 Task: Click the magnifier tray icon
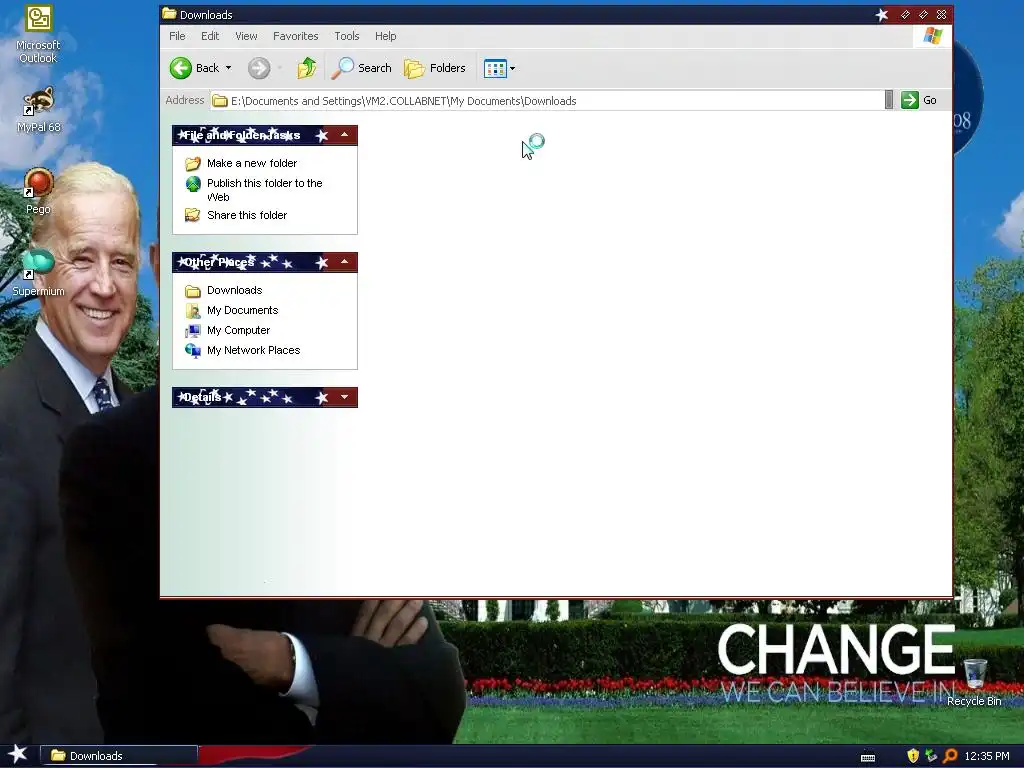click(x=950, y=756)
